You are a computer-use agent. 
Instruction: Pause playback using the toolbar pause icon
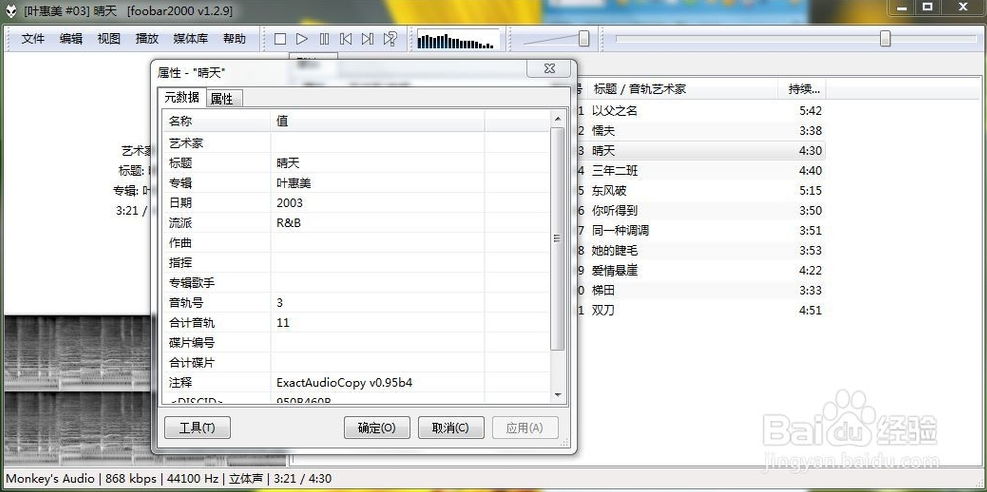[x=324, y=39]
